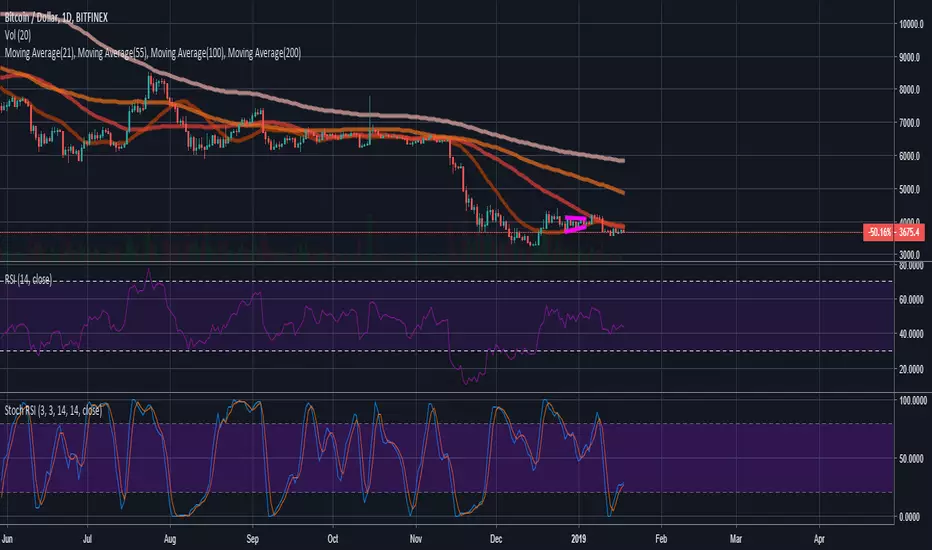Click the 8000.0 price axis label

pos(909,90)
